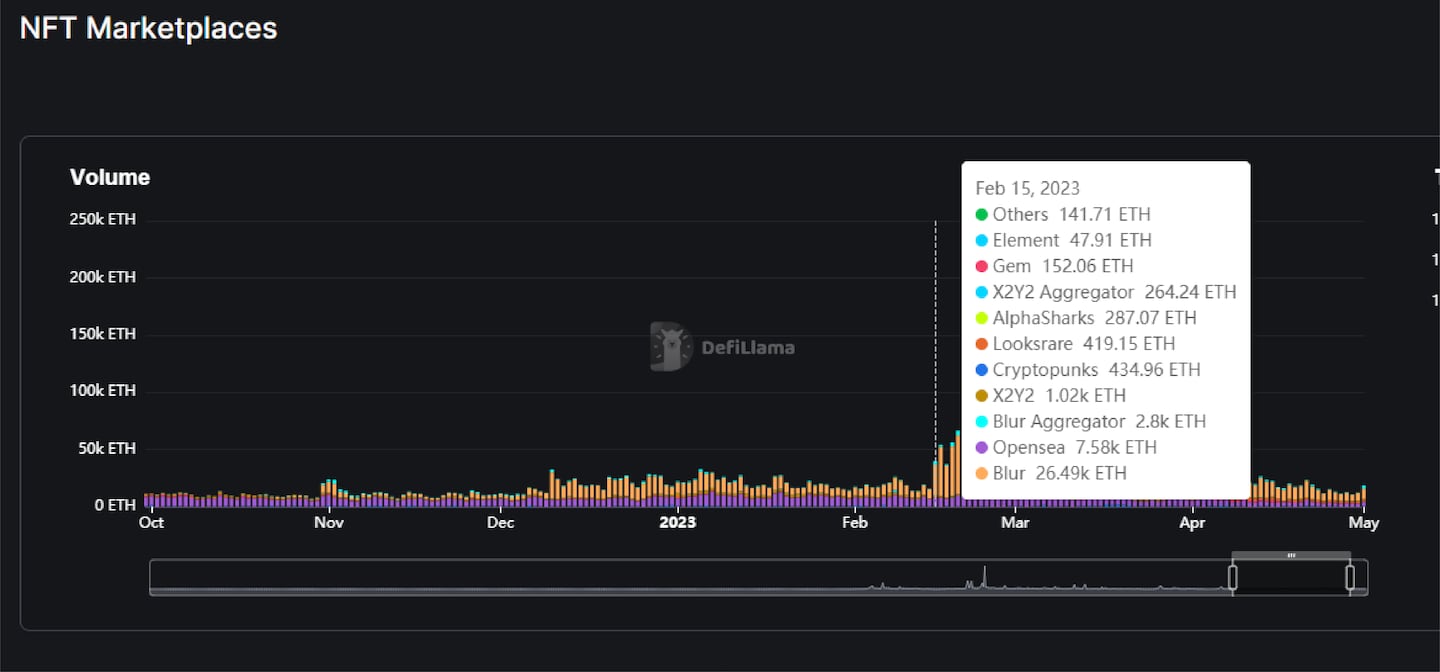The width and height of the screenshot is (1440, 672).
Task: Click the blue Cryptopunks legend dot
Action: pyautogui.click(x=981, y=370)
